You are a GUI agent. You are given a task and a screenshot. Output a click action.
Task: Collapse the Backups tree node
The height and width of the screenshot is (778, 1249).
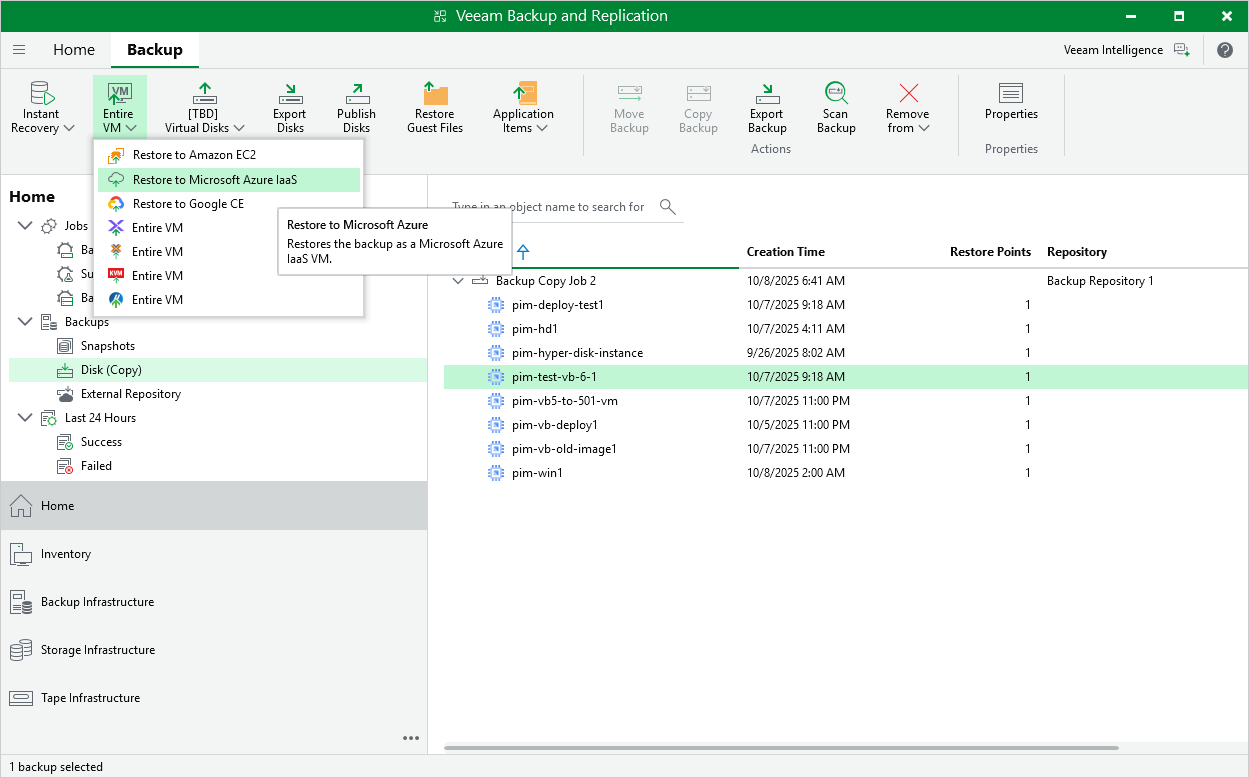[25, 322]
